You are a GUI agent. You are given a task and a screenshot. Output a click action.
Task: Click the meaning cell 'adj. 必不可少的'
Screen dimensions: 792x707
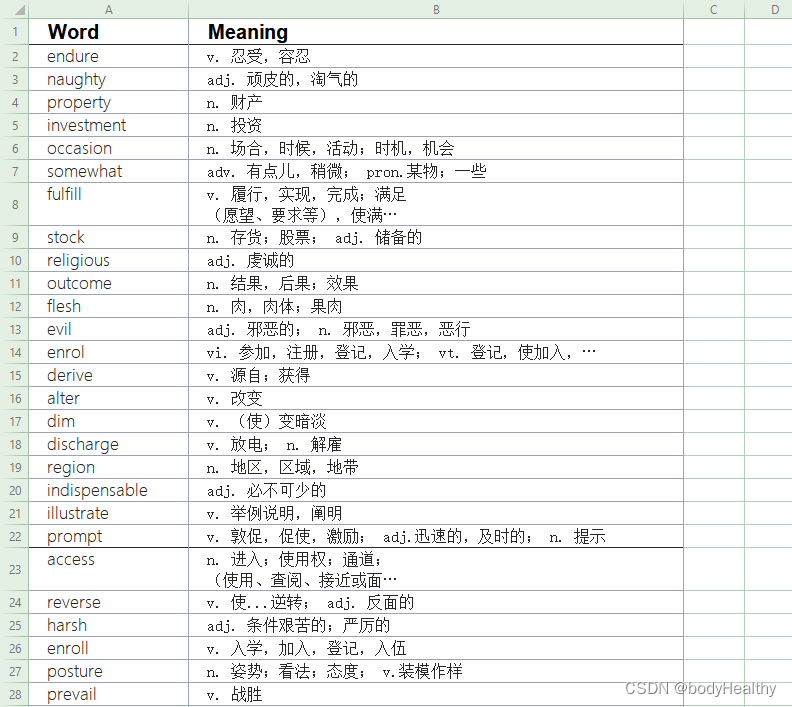pos(436,490)
